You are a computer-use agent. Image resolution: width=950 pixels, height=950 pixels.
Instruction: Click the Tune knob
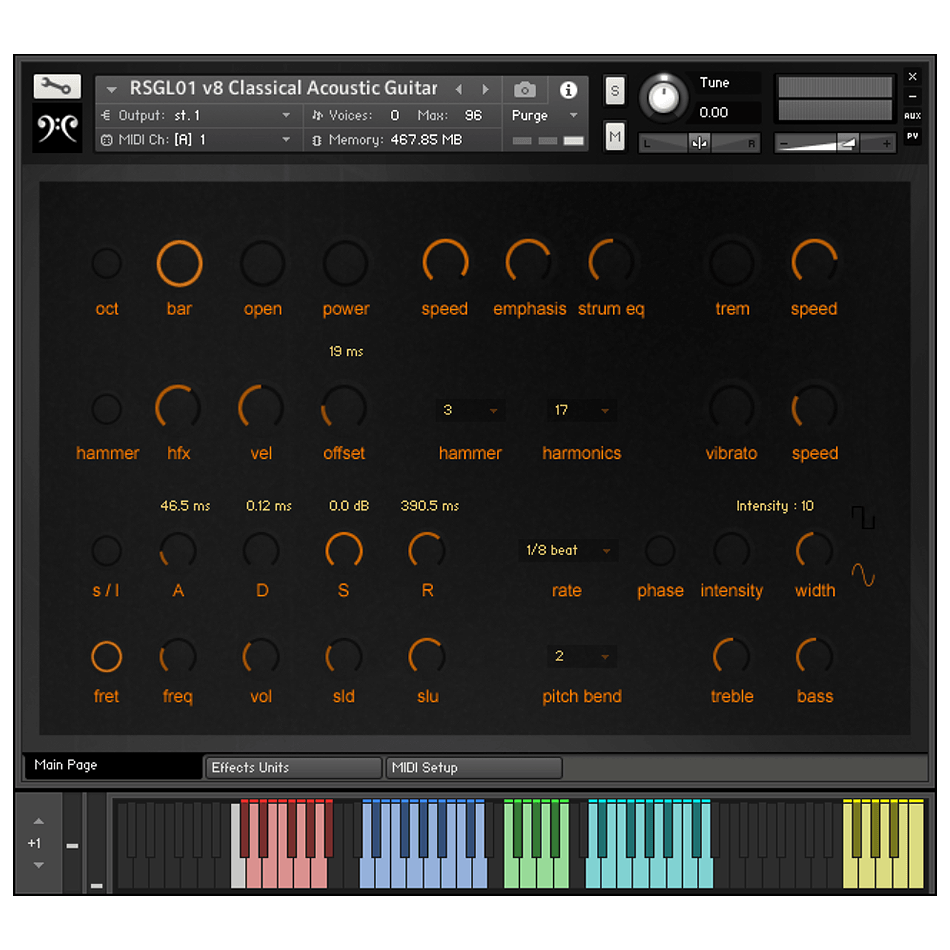663,98
